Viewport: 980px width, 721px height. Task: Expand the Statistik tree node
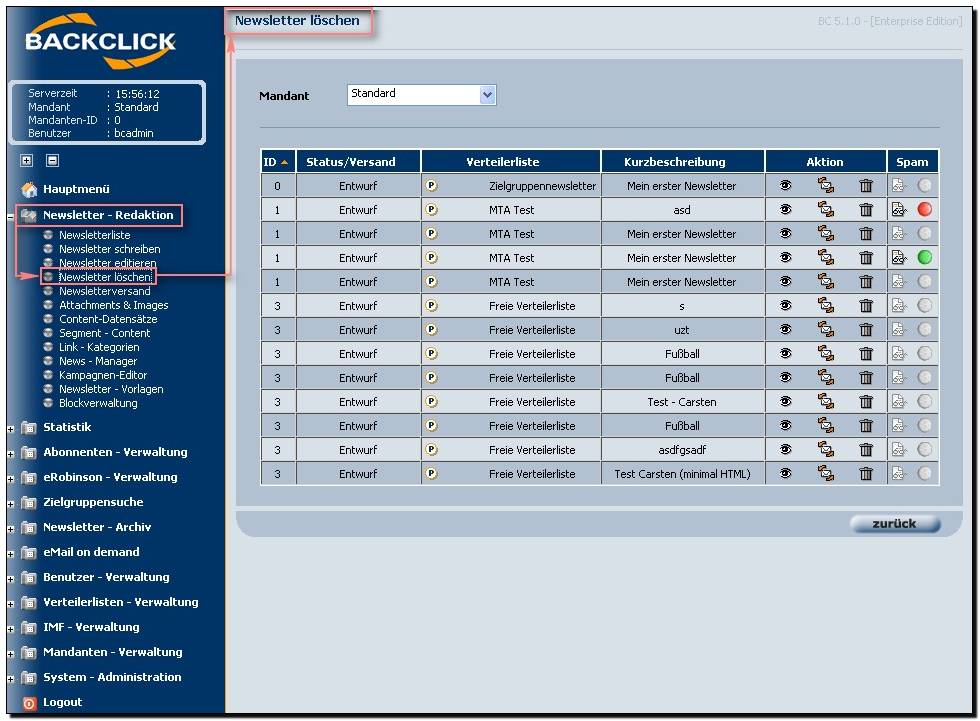(x=11, y=429)
